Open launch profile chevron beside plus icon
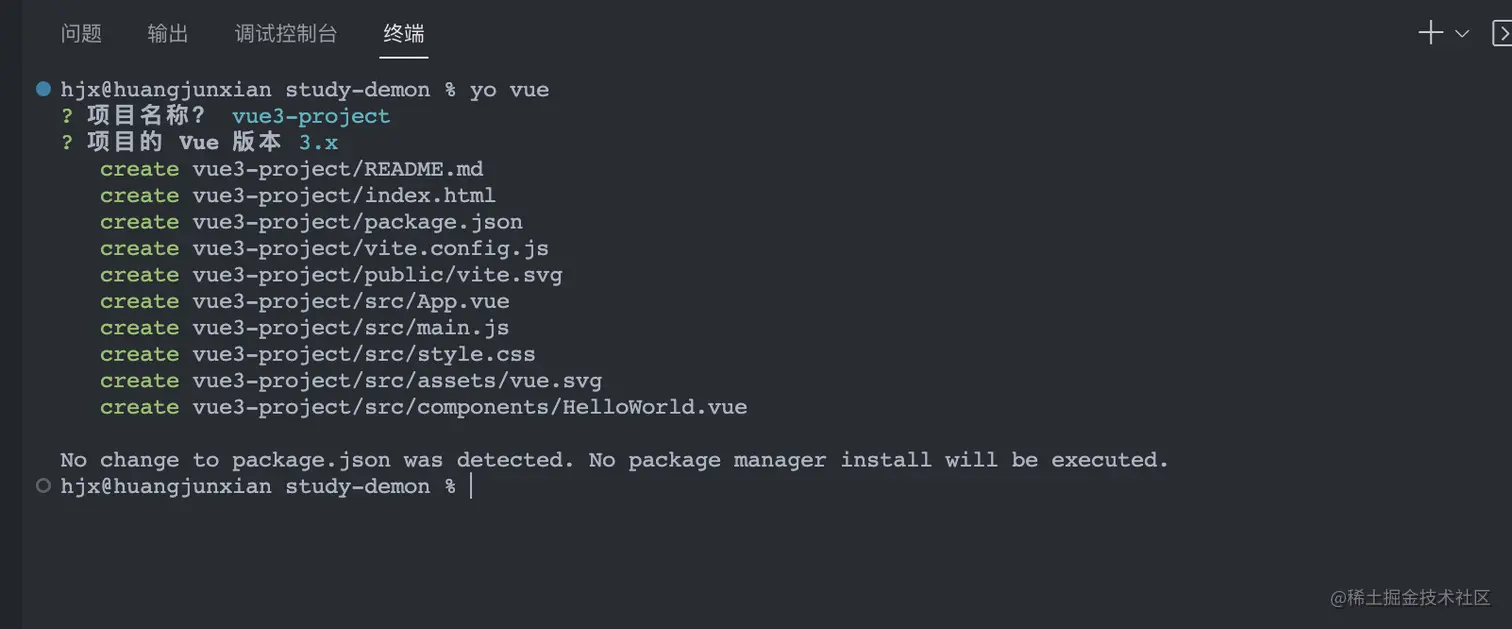The width and height of the screenshot is (1512, 629). tap(1462, 34)
